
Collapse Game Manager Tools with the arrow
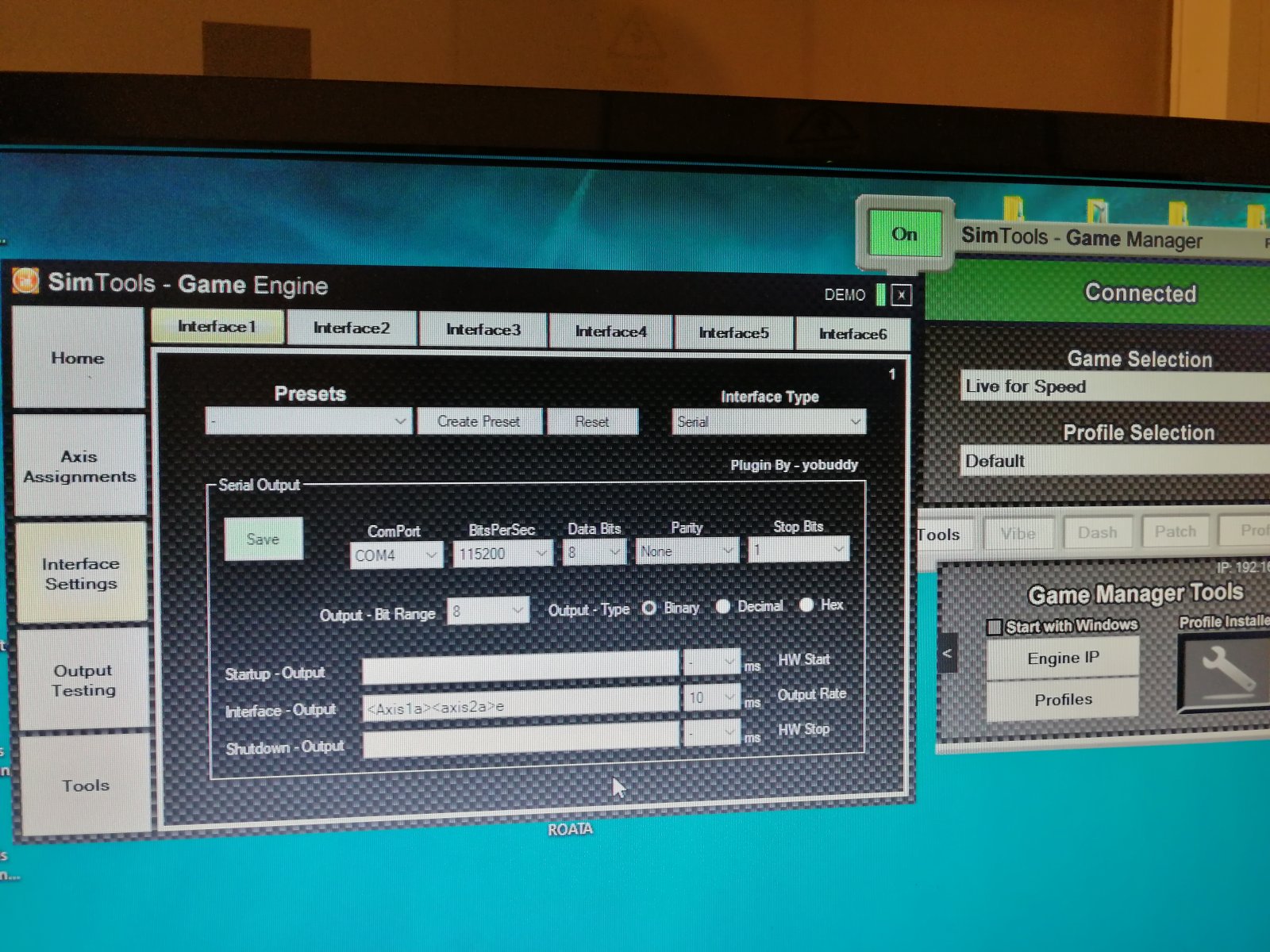947,654
